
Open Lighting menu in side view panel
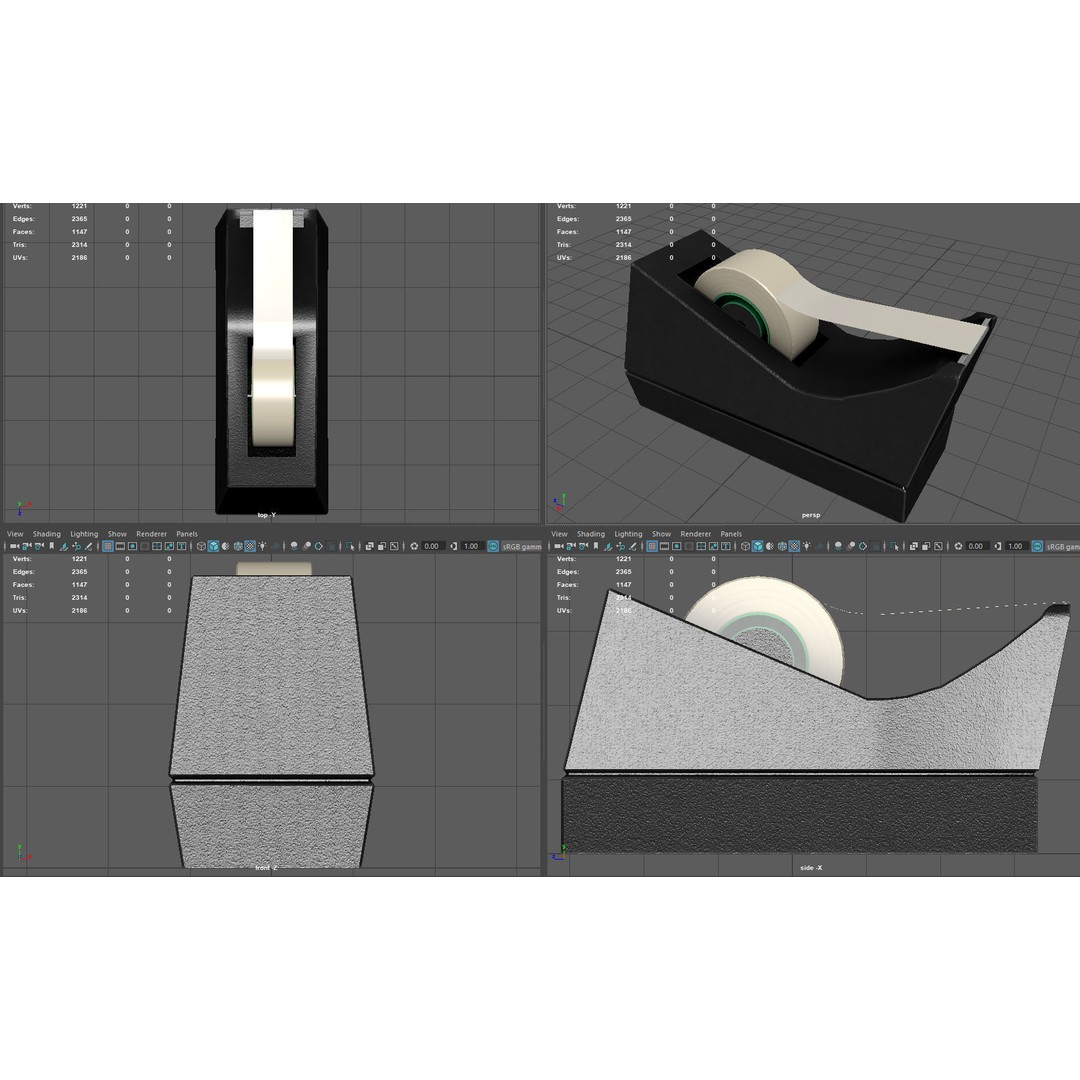tap(628, 534)
